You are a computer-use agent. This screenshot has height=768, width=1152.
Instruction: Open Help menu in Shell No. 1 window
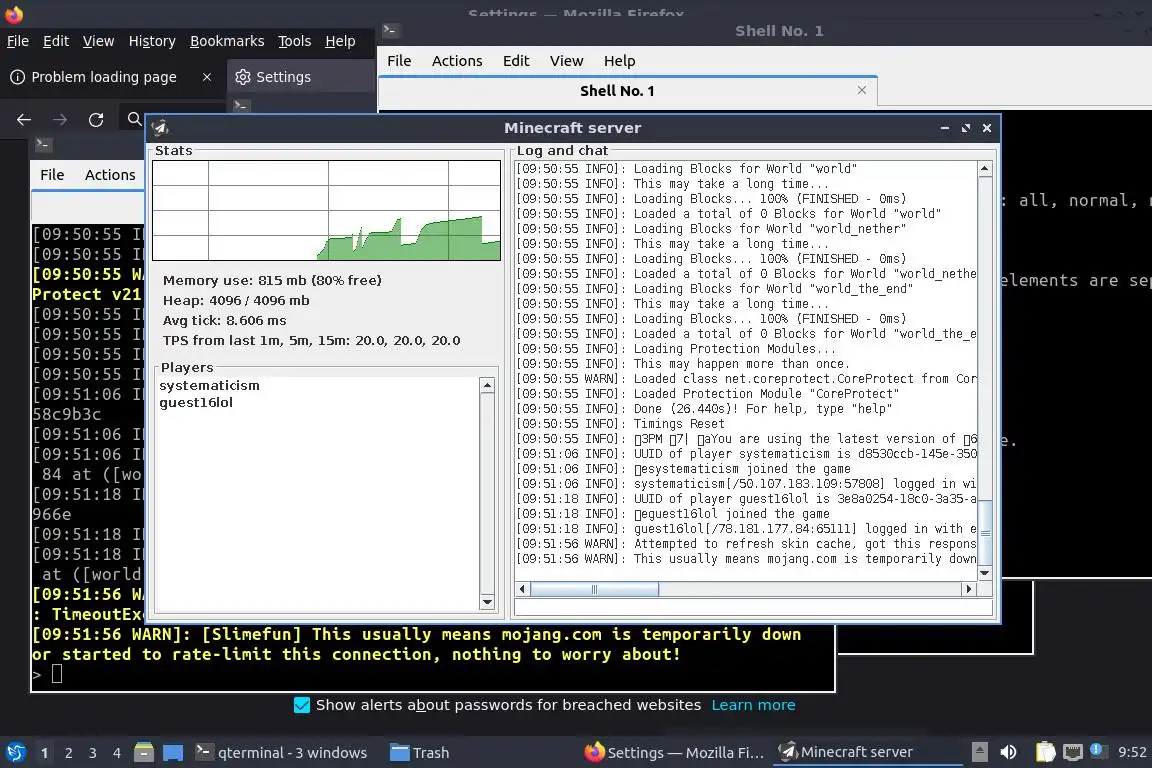(619, 61)
